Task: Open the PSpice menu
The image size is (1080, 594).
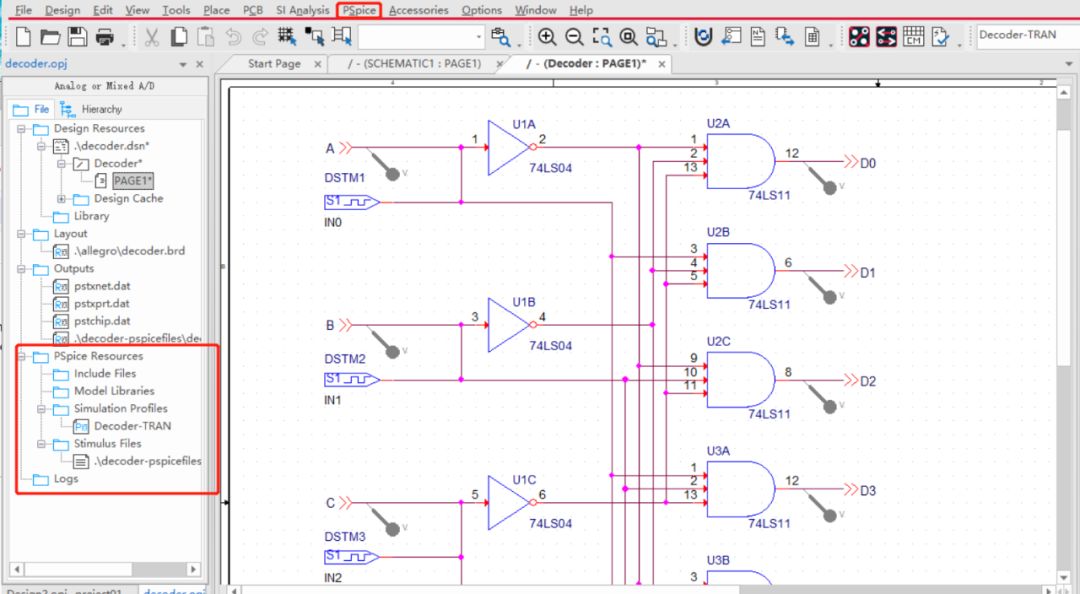Action: (359, 10)
